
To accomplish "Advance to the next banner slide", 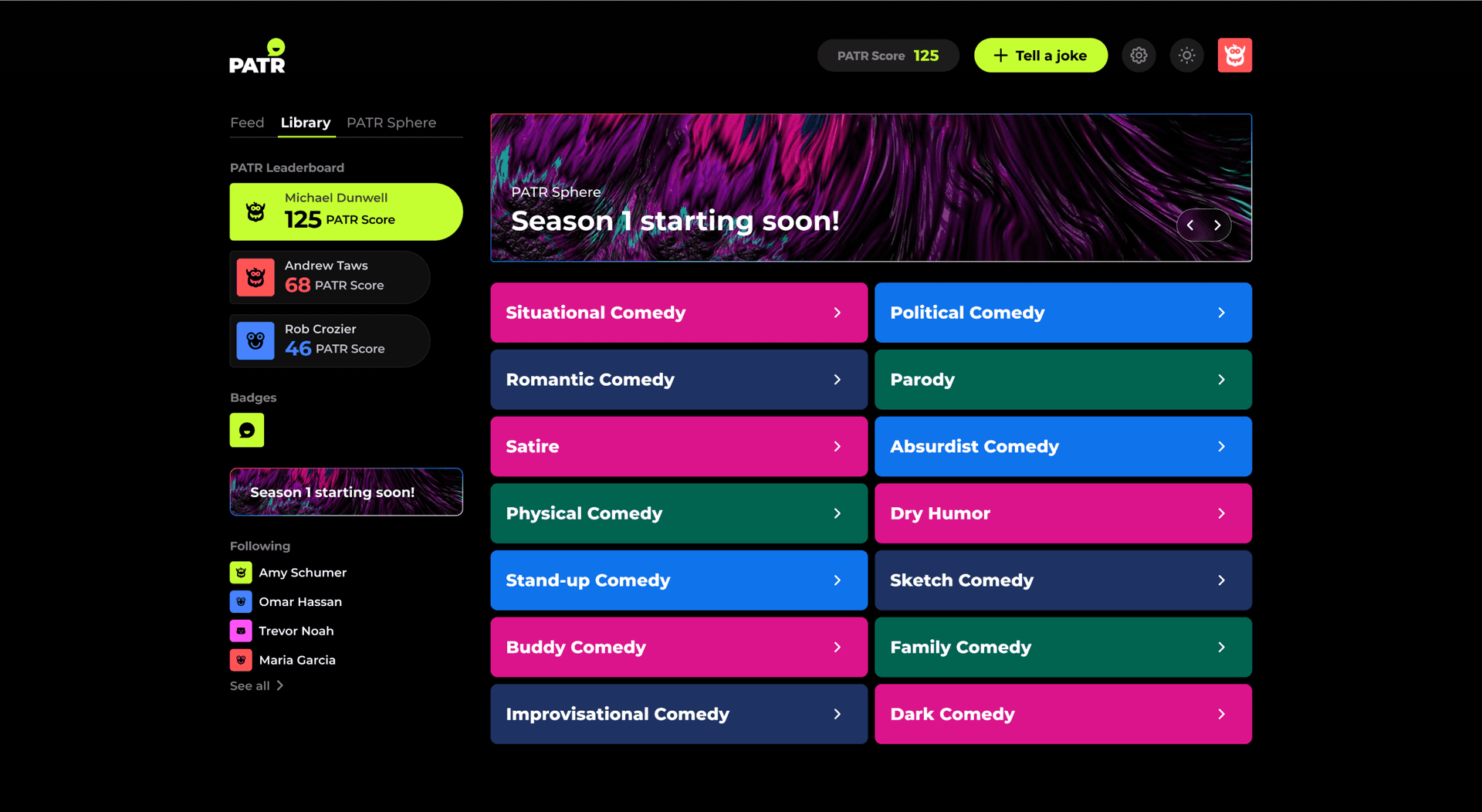I will 1217,225.
